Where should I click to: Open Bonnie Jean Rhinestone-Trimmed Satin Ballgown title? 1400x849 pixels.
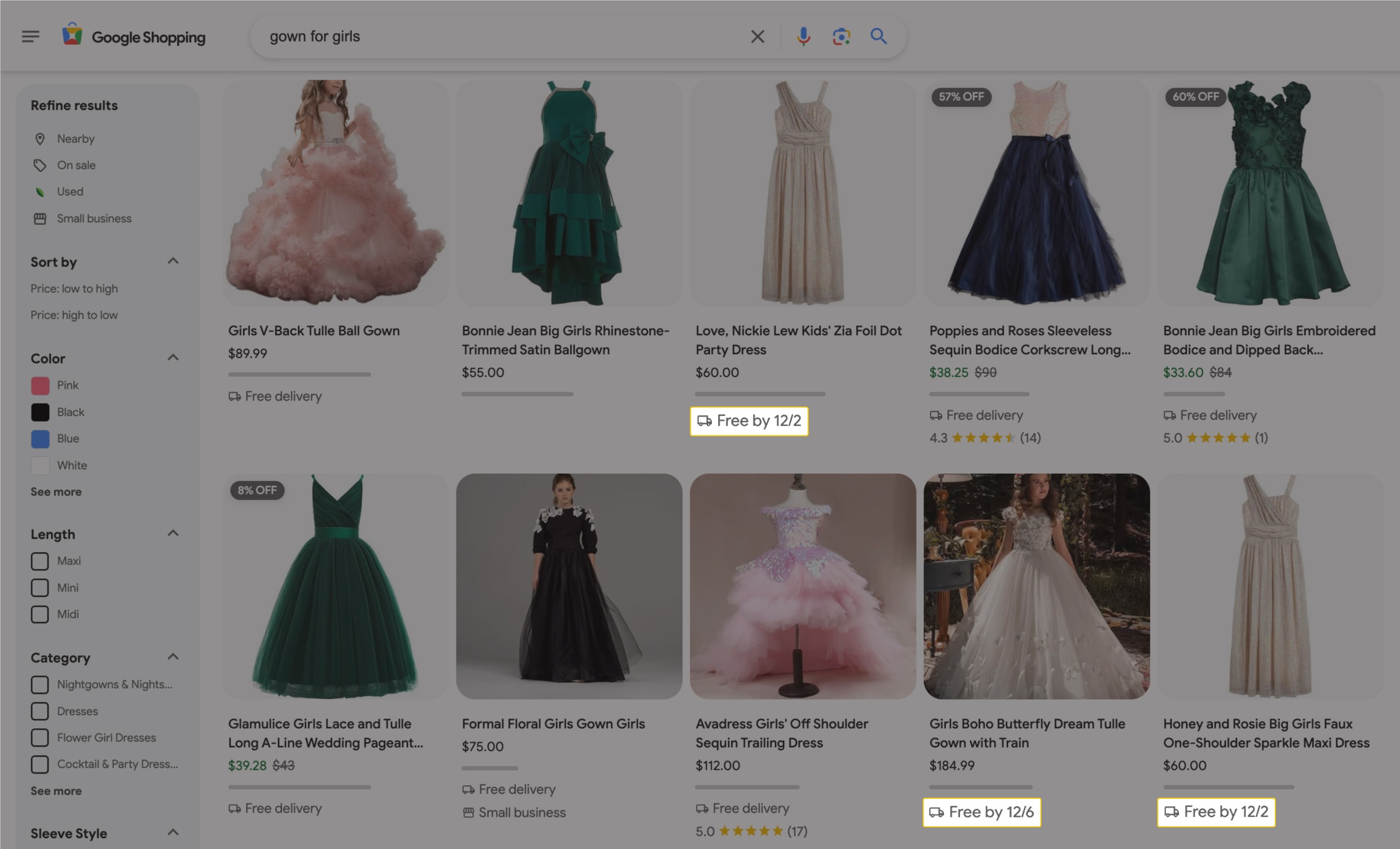click(565, 340)
